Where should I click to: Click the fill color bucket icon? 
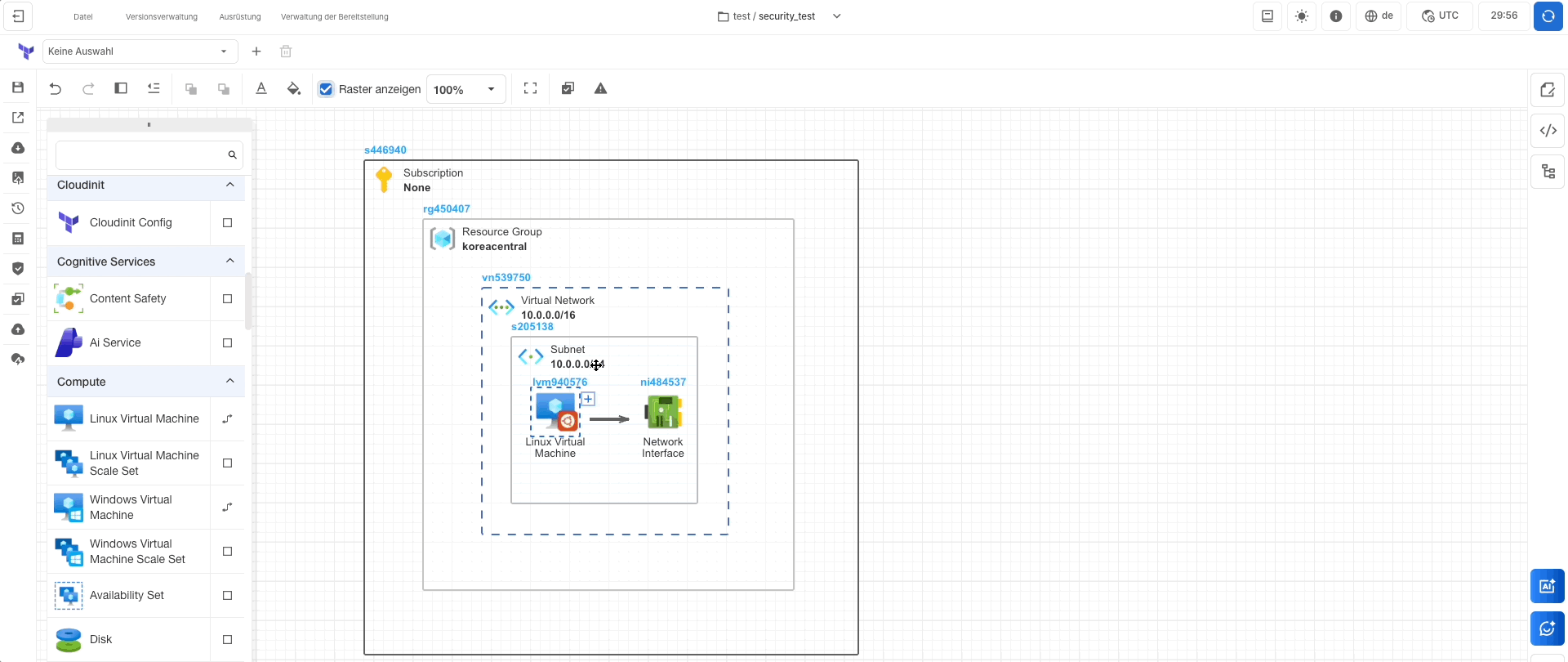[x=294, y=89]
